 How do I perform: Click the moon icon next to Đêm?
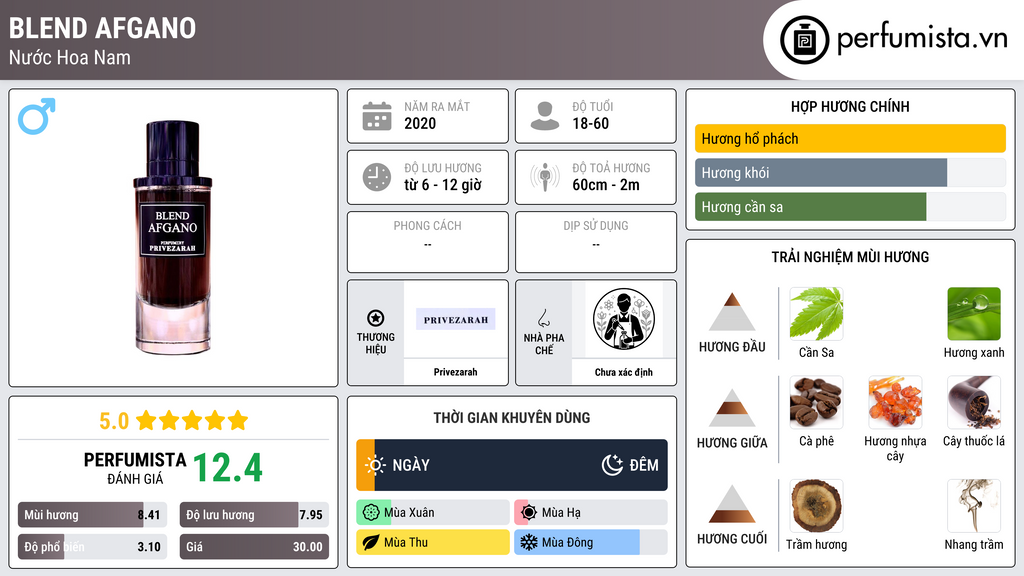pos(612,465)
